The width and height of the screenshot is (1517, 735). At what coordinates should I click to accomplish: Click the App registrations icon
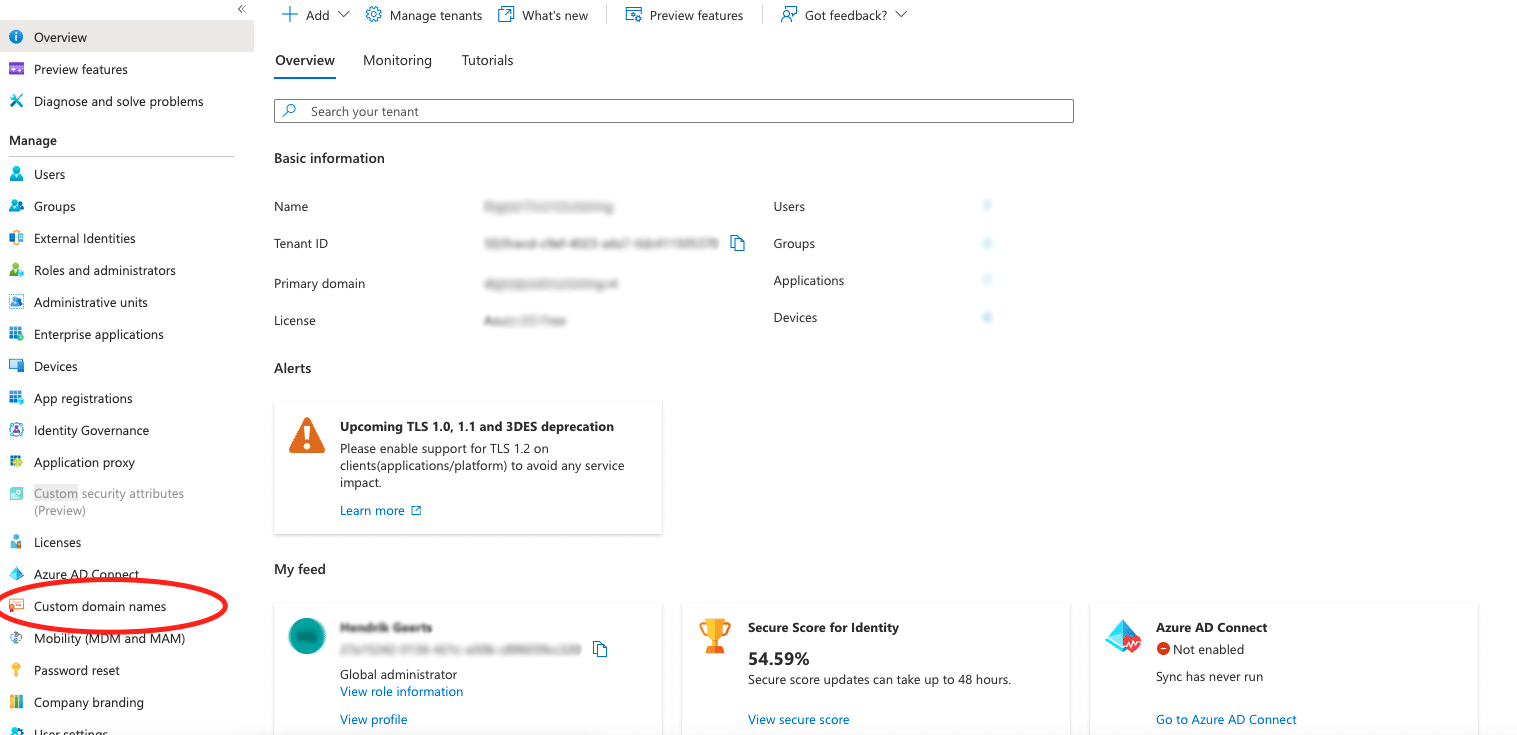pos(16,398)
